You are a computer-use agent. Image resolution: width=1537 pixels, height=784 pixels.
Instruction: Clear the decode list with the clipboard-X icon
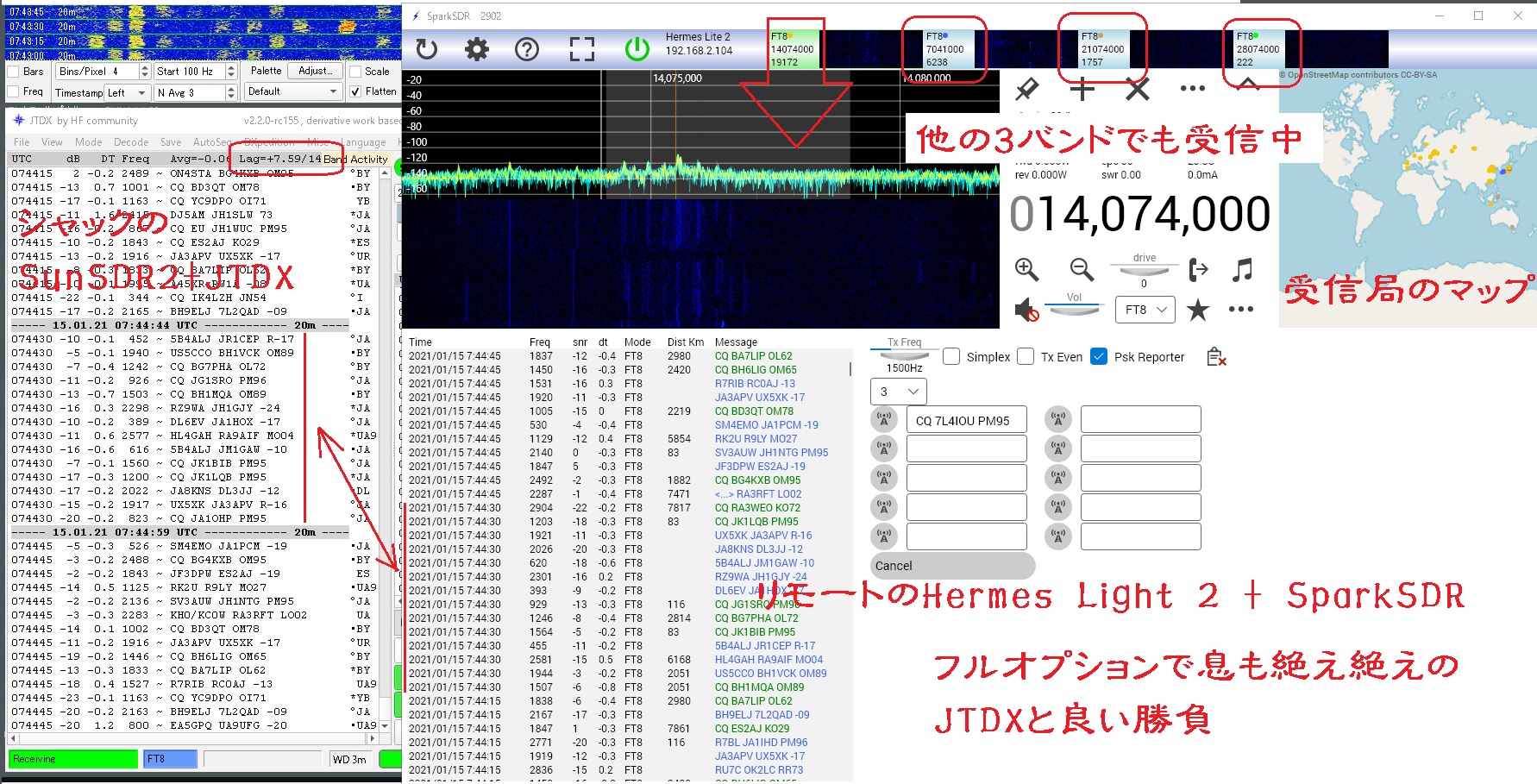(x=1216, y=356)
